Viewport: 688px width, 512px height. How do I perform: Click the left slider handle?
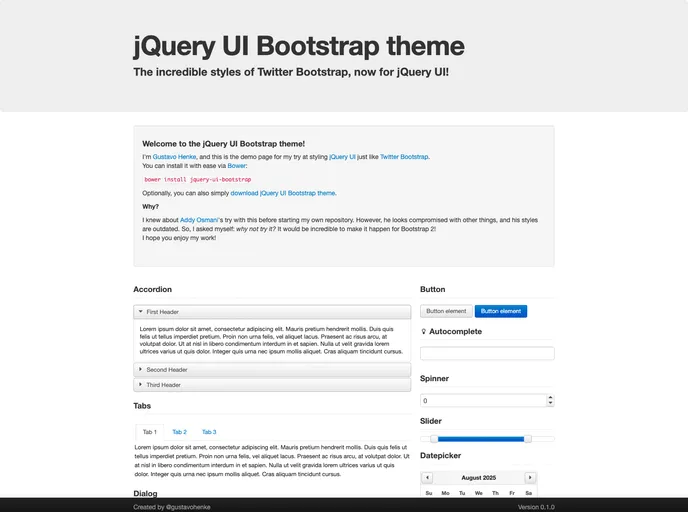[x=434, y=439]
